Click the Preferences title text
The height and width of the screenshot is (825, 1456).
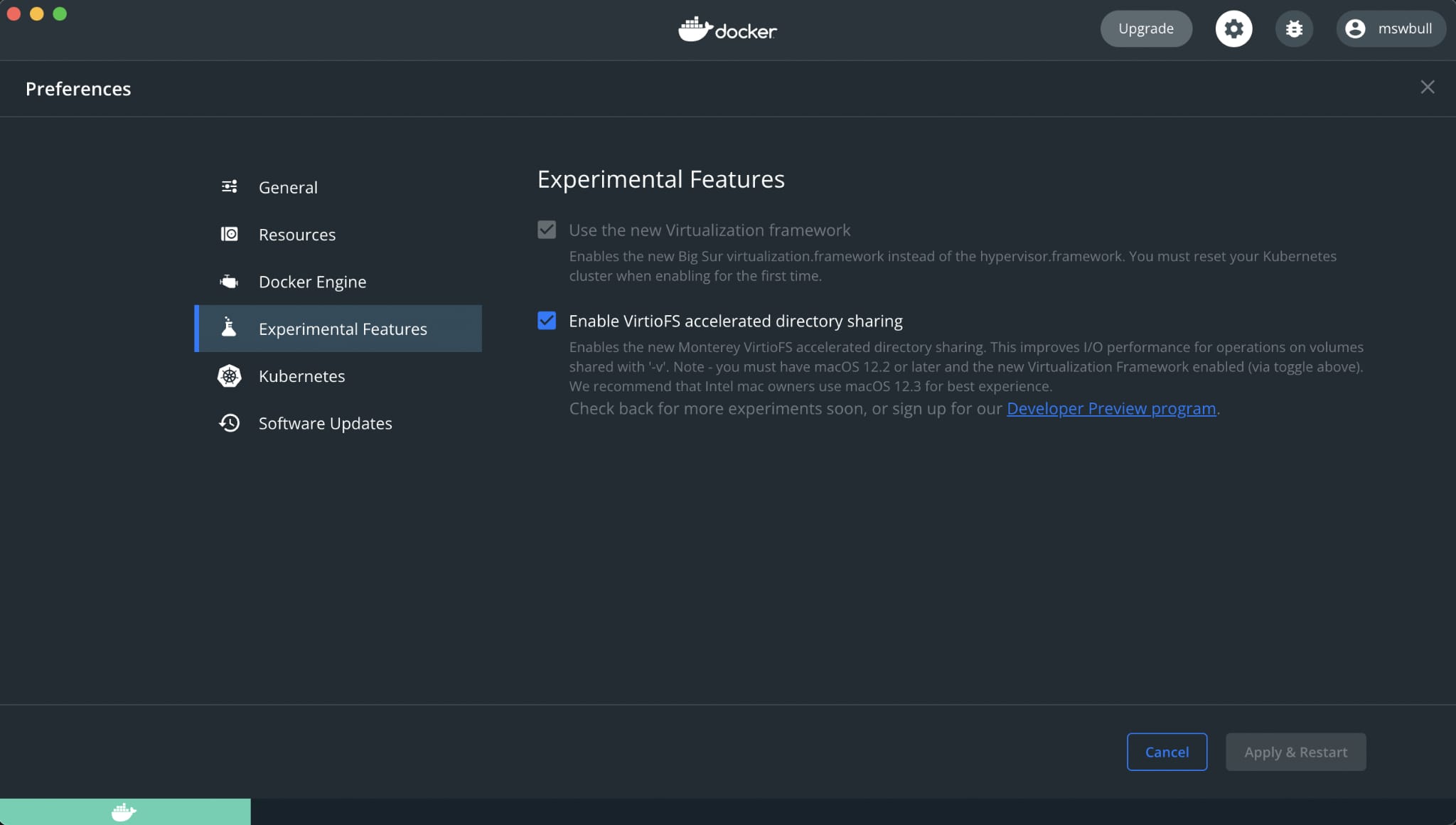78,88
